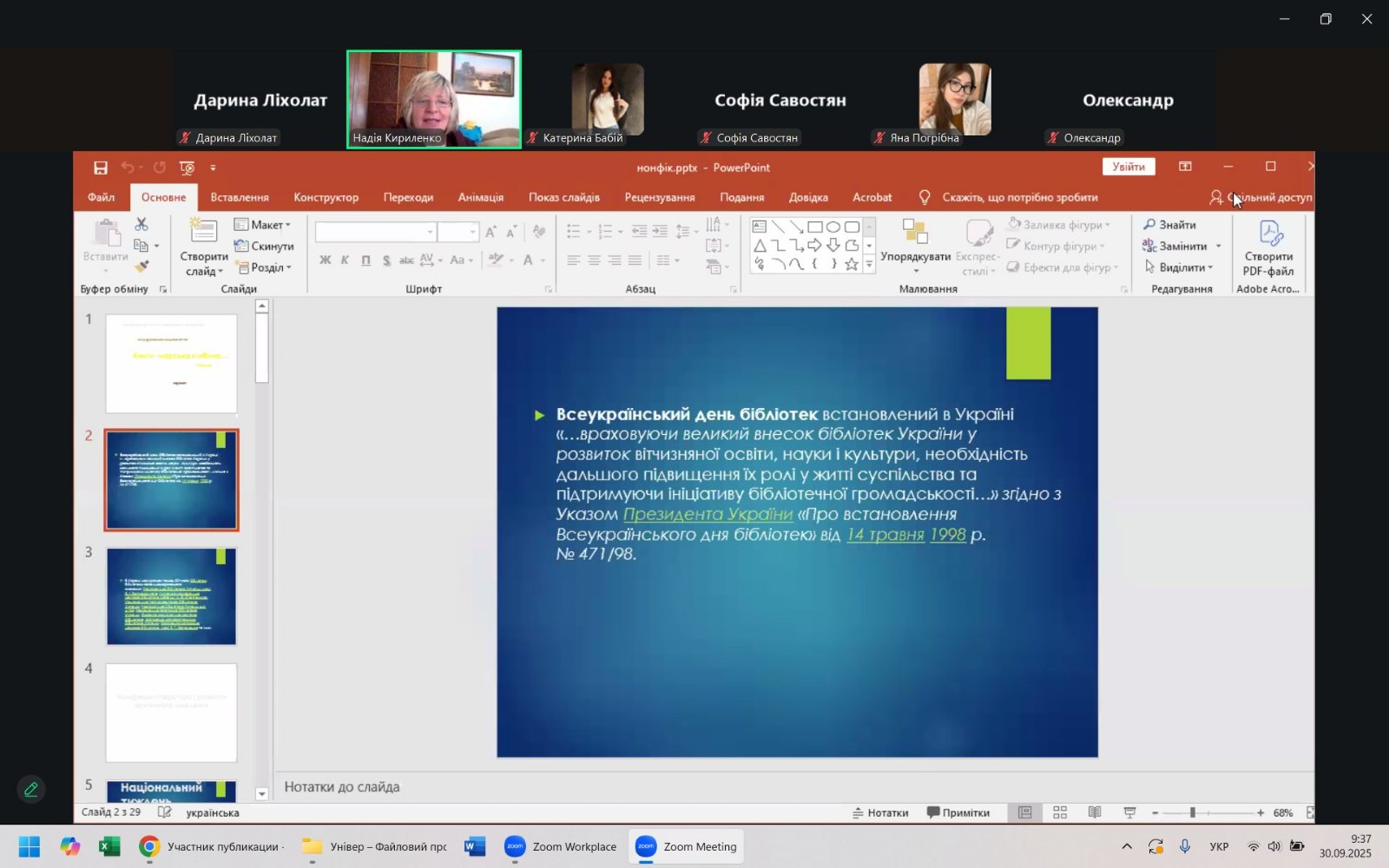
Task: Switch to the Анімація tab
Action: click(x=480, y=197)
